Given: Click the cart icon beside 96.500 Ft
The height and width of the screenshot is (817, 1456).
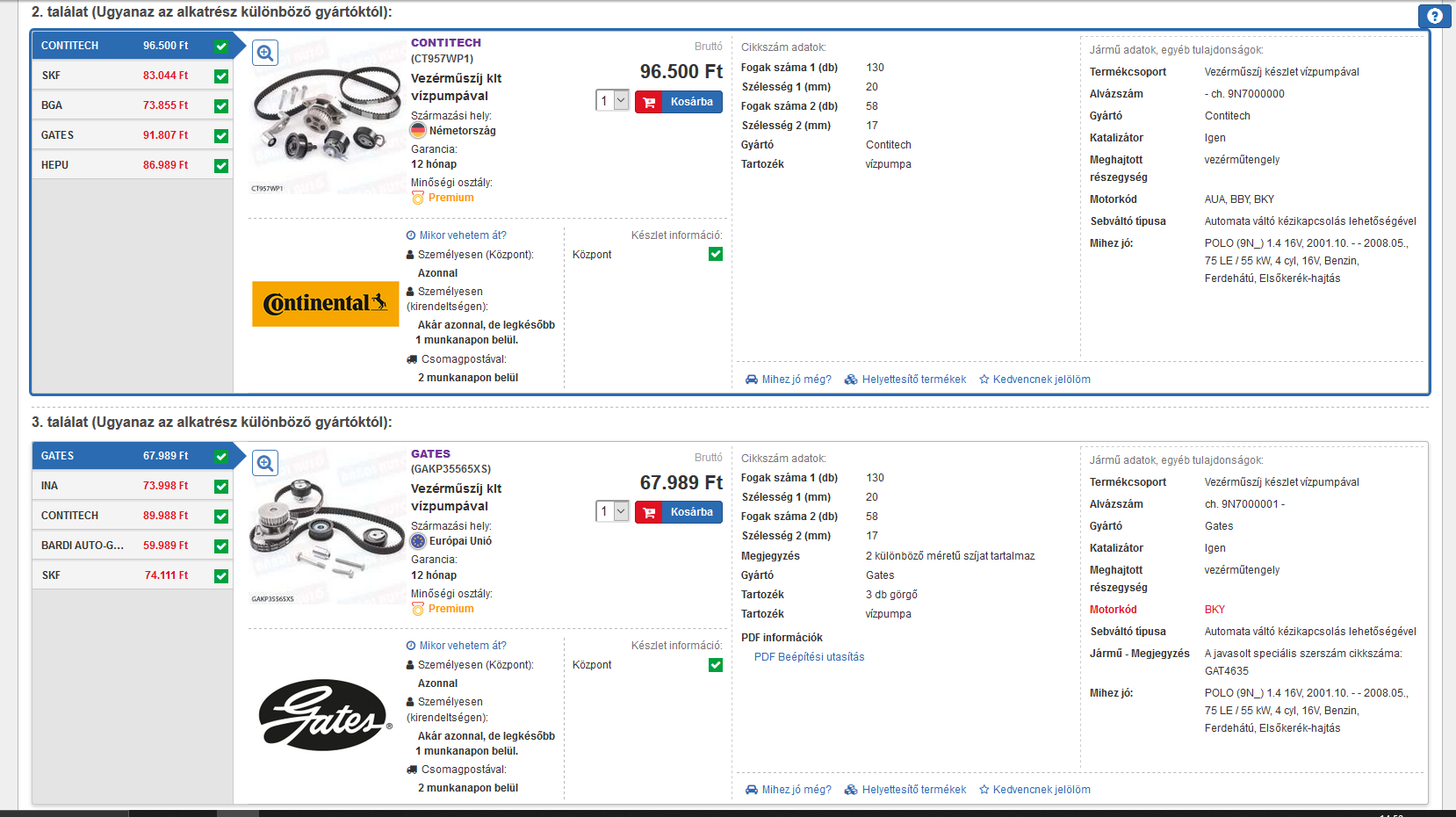Looking at the screenshot, I should click(x=649, y=102).
